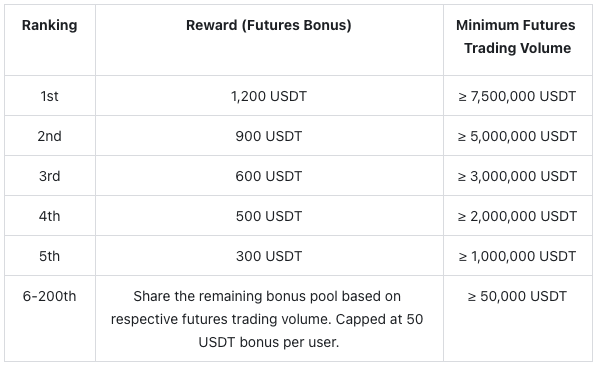Select the 3rd ranking cell
This screenshot has width=597, height=365.
point(50,176)
